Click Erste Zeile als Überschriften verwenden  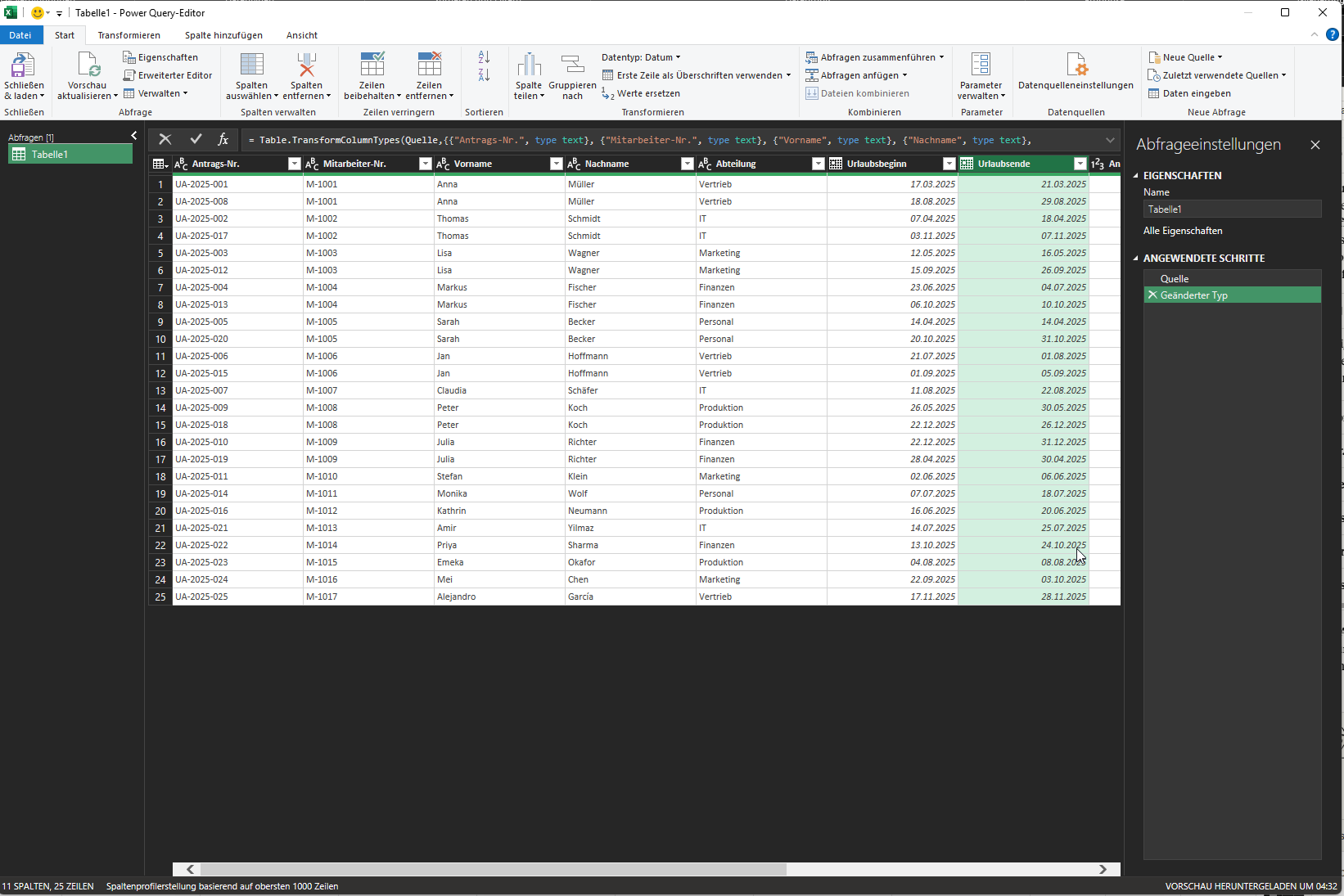(x=697, y=75)
